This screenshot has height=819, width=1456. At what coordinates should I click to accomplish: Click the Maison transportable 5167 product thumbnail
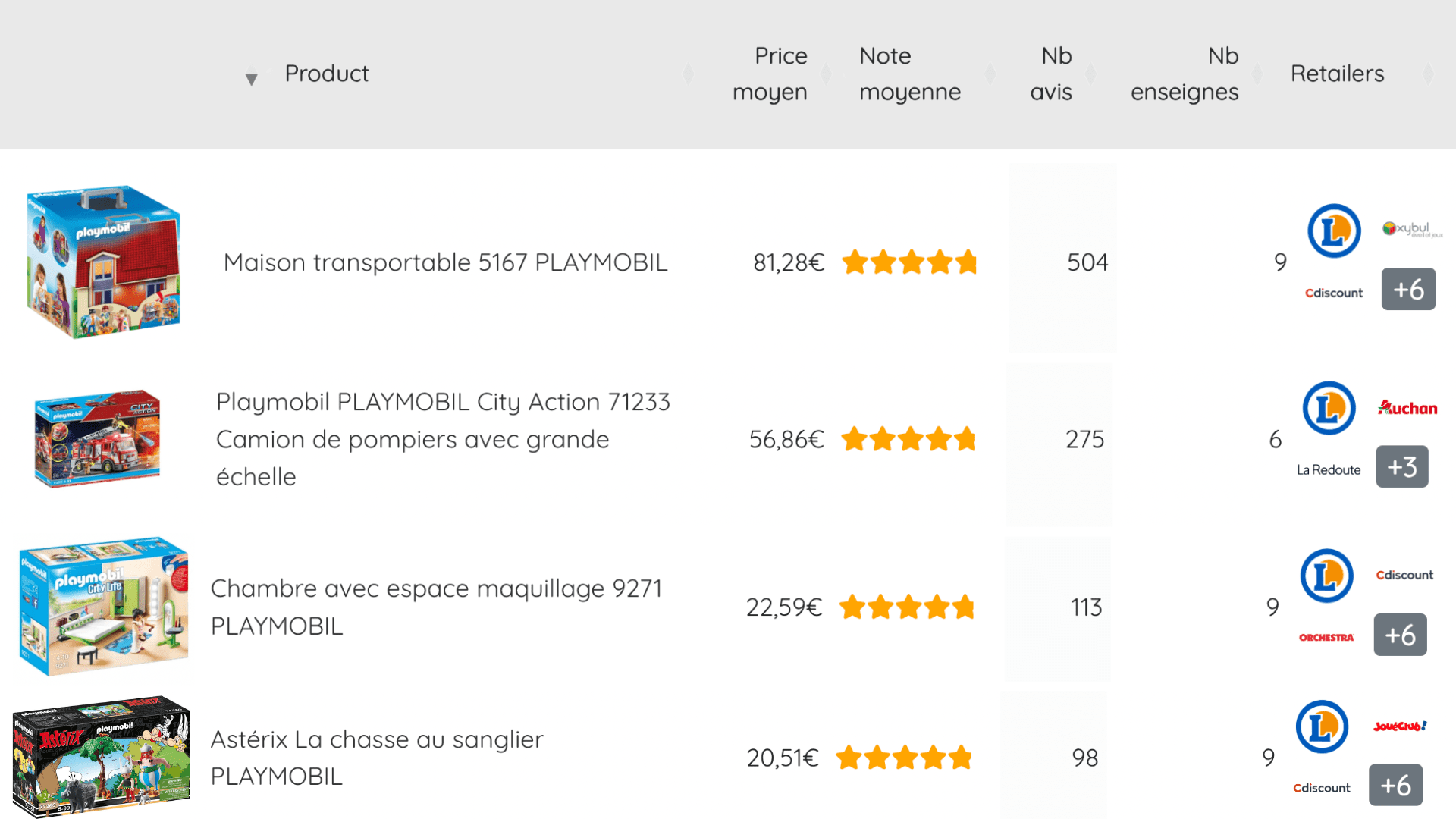(x=102, y=262)
